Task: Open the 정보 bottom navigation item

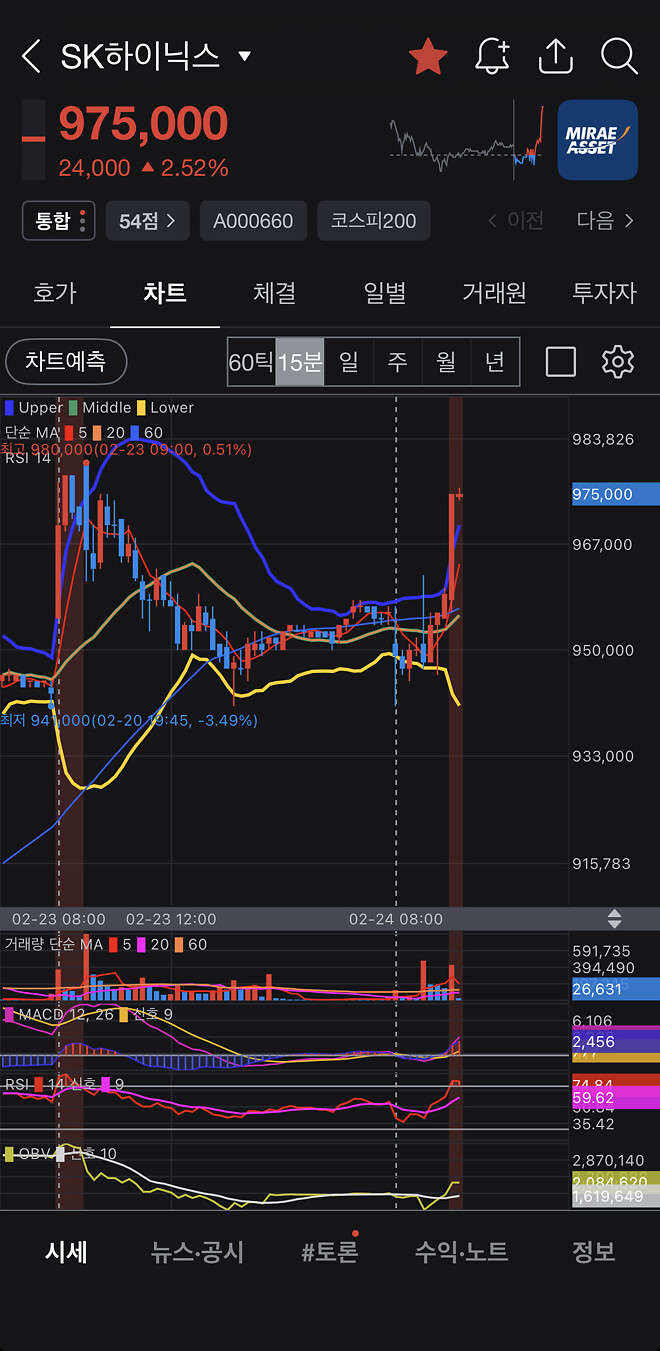Action: coord(593,1251)
